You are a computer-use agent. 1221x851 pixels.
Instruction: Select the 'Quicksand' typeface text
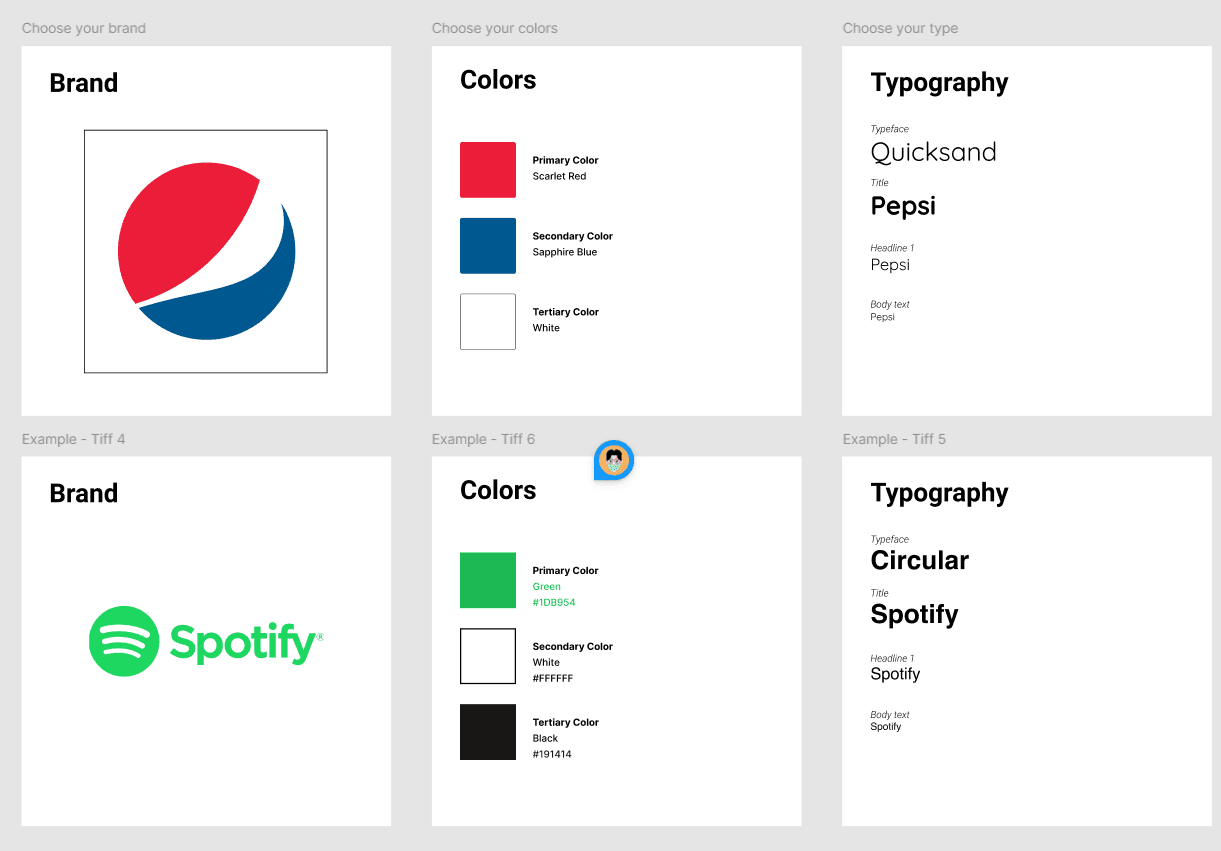click(934, 152)
